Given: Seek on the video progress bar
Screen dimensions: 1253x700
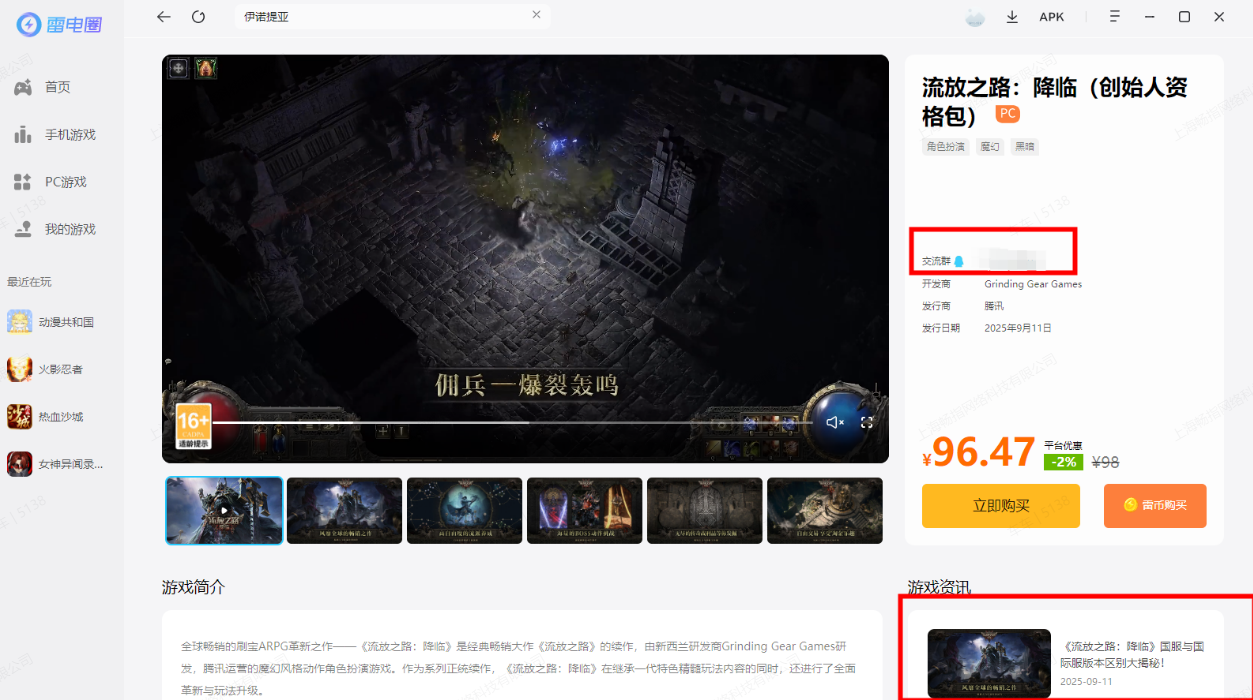Looking at the screenshot, I should point(511,423).
